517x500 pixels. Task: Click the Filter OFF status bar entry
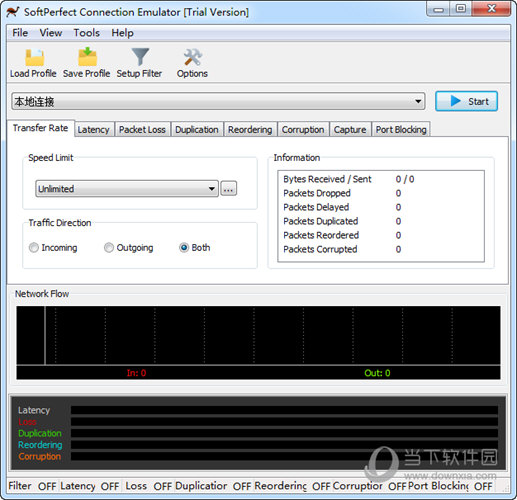pyautogui.click(x=32, y=486)
